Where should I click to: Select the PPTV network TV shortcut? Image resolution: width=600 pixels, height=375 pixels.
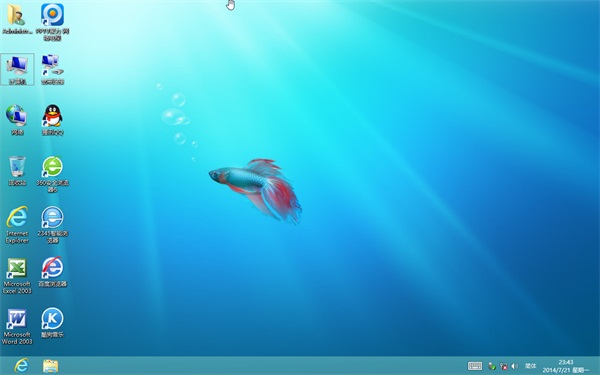[x=52, y=21]
